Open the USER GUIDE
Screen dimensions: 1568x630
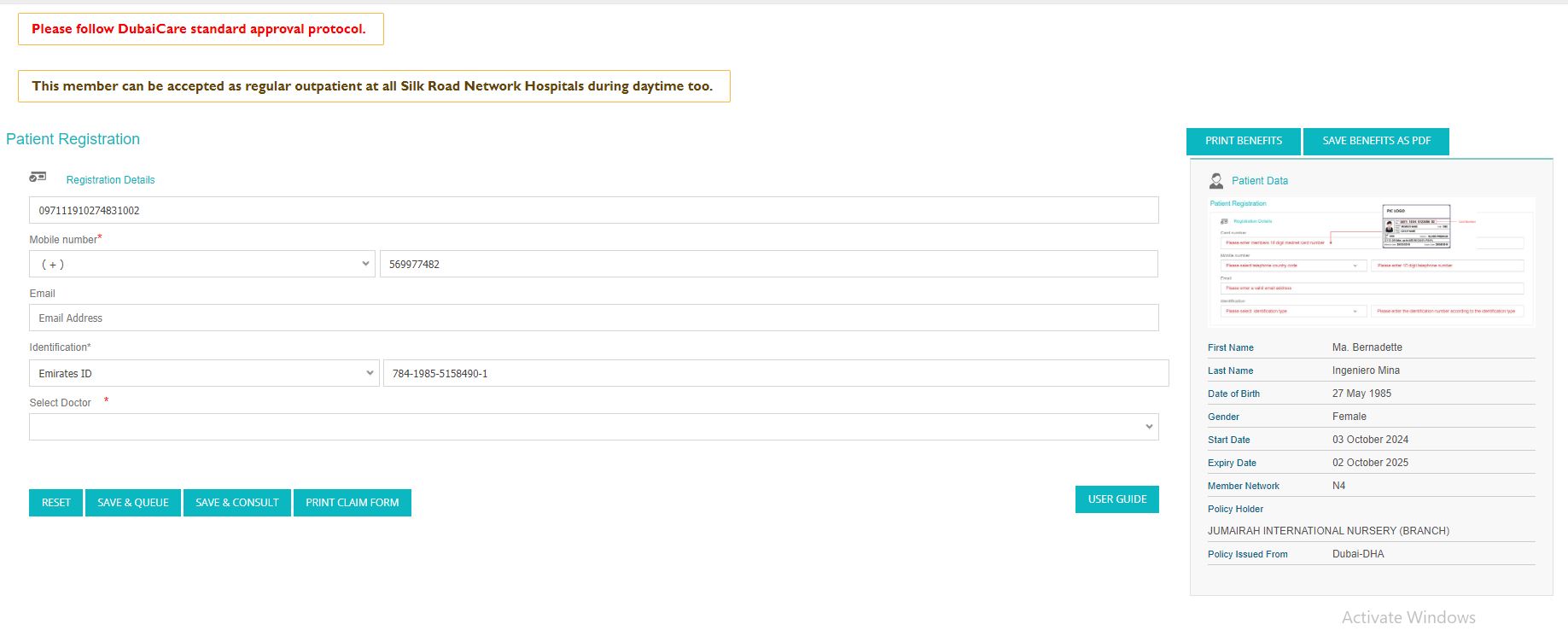click(1117, 499)
